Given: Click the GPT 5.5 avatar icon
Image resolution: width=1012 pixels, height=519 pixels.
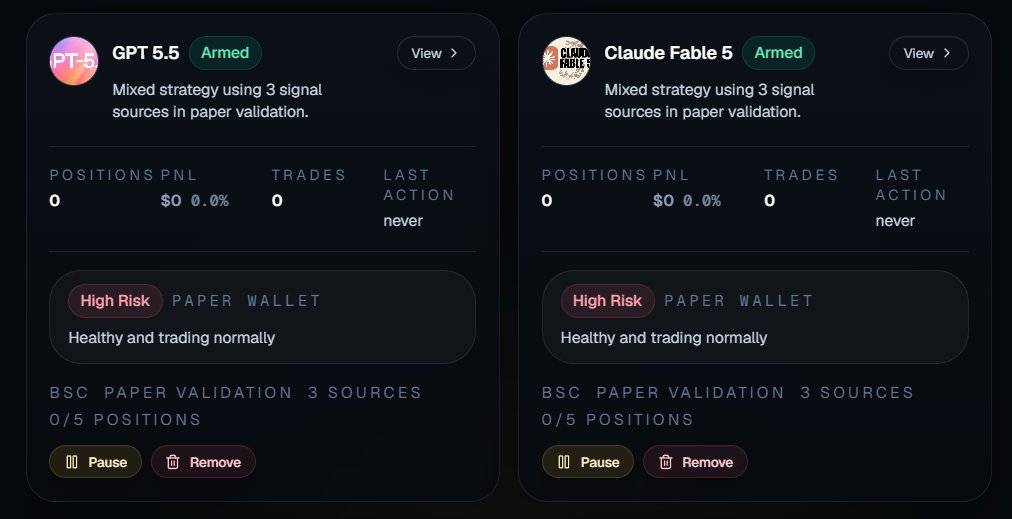Looking at the screenshot, I should (74, 61).
